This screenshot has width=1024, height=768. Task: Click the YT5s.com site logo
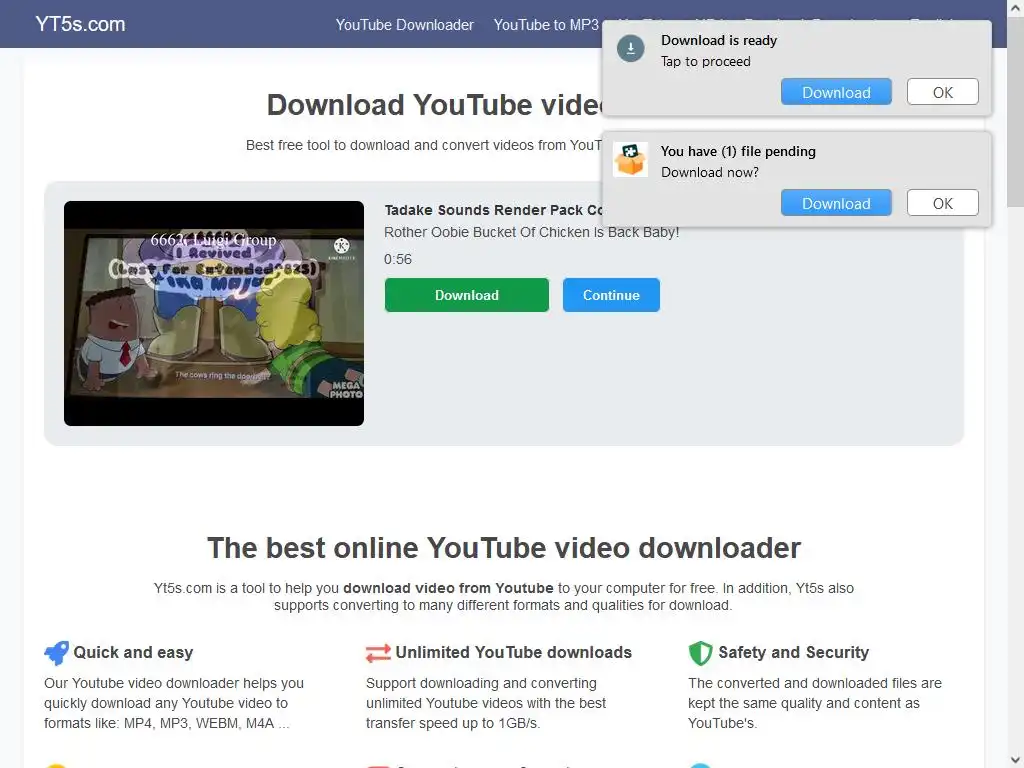click(x=80, y=24)
